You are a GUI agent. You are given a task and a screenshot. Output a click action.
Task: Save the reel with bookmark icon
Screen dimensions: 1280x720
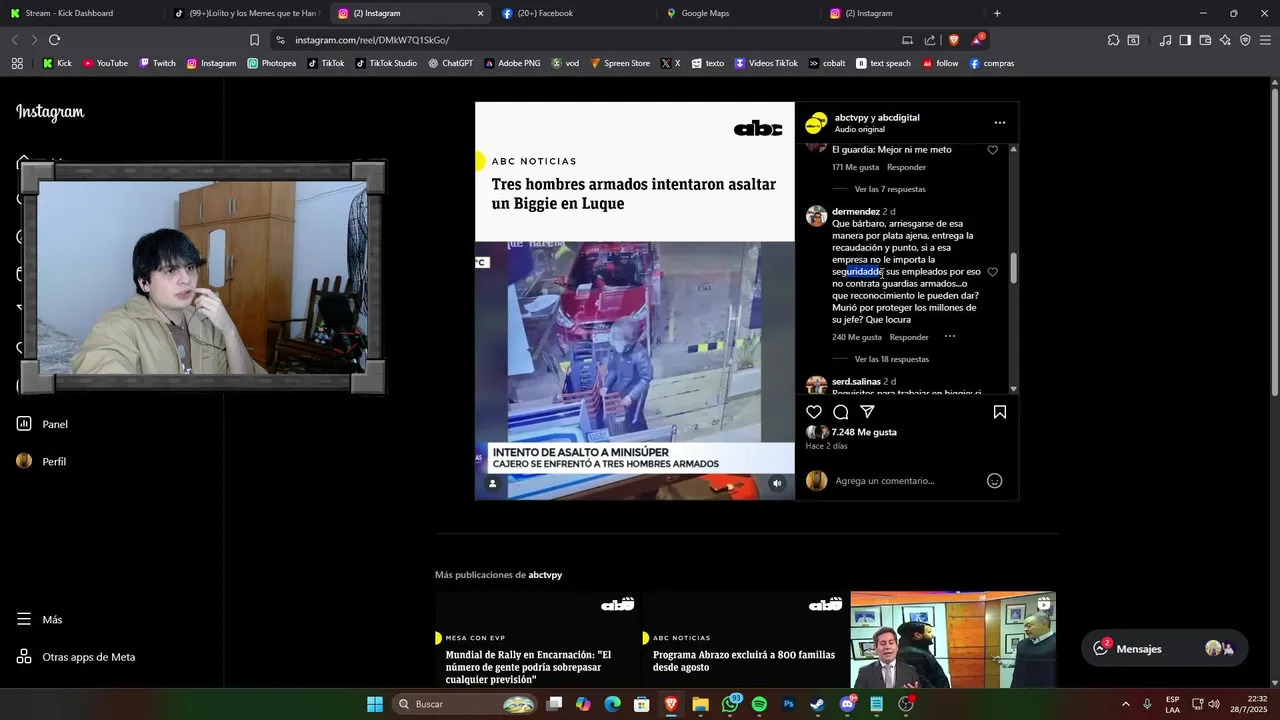[999, 412]
